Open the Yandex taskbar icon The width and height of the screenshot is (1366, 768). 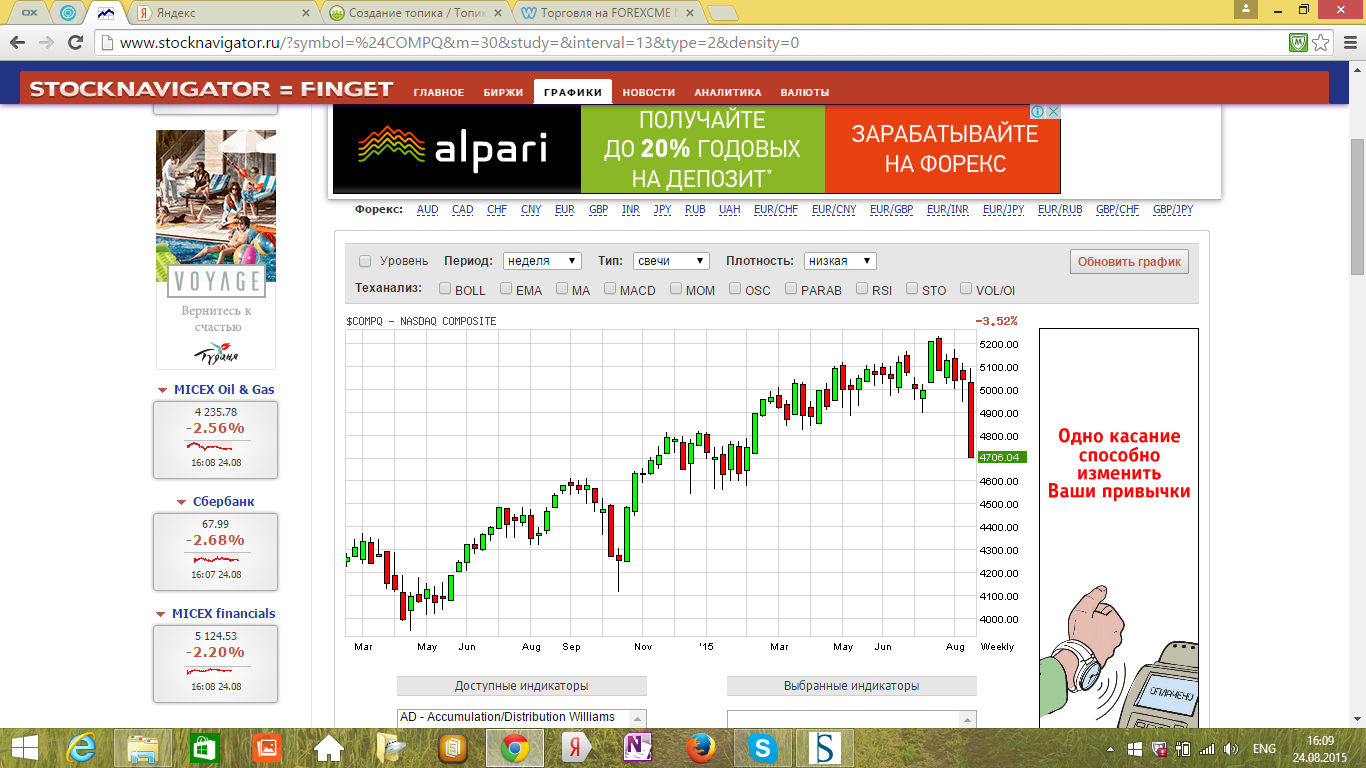tap(577, 748)
